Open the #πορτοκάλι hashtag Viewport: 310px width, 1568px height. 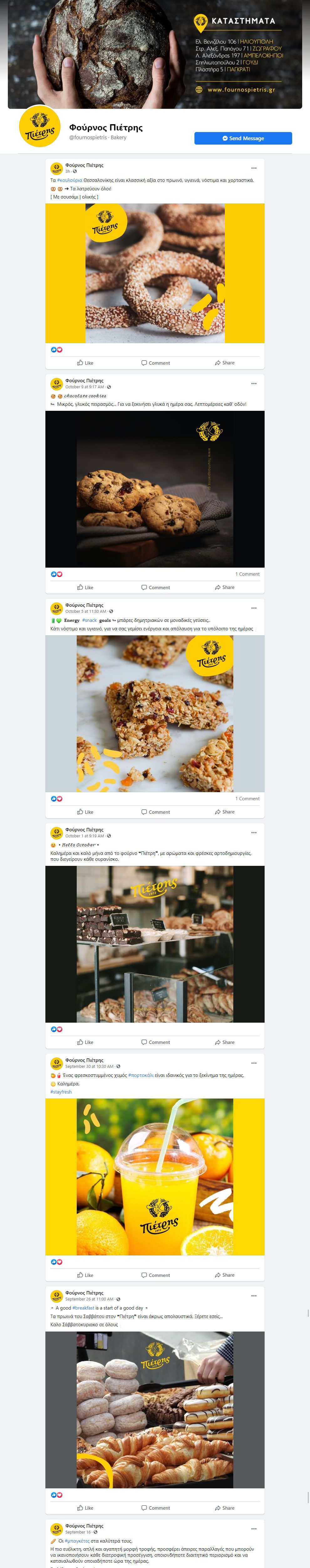[140, 1075]
